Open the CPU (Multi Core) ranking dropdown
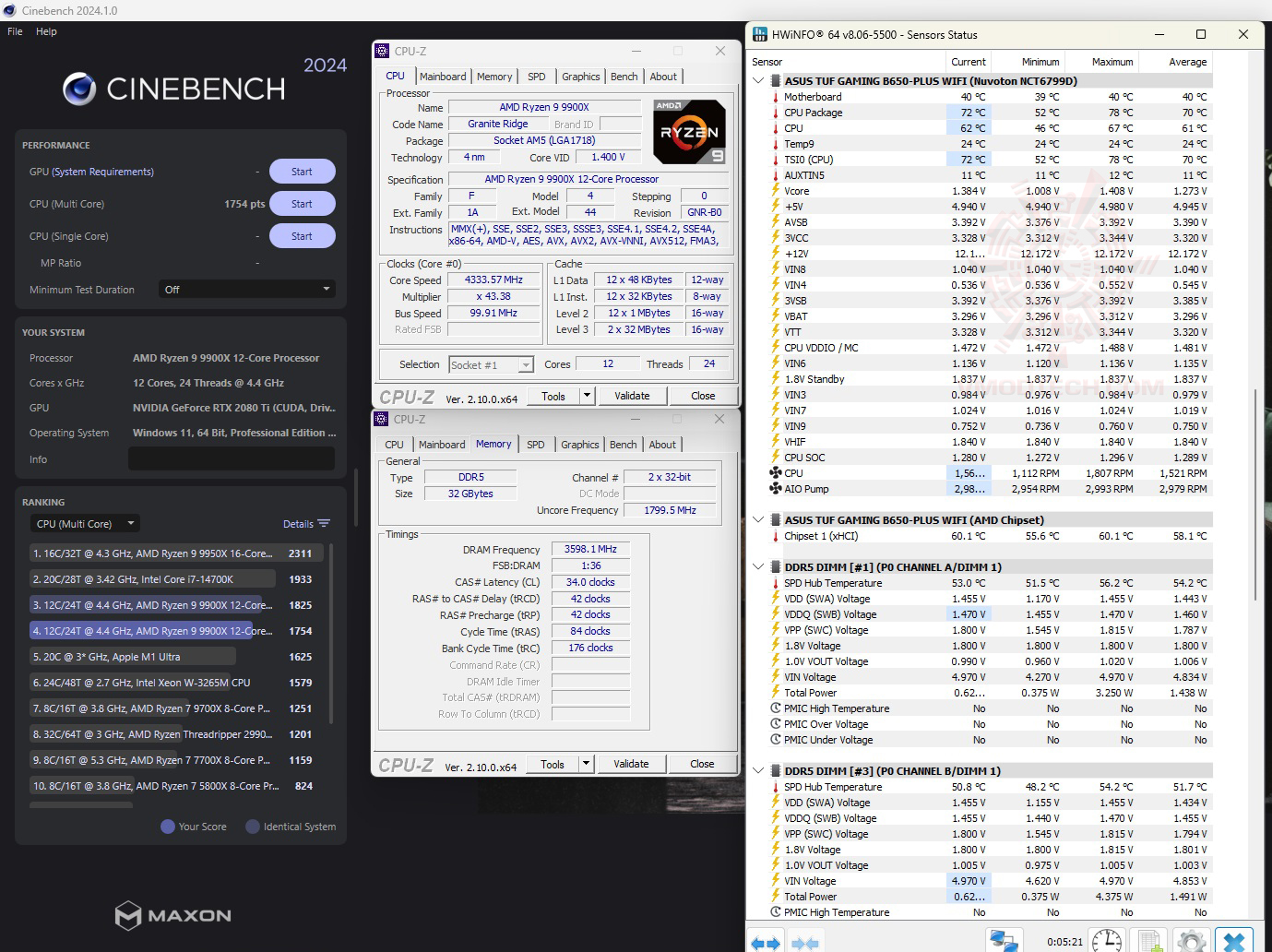This screenshot has height=952, width=1272. (84, 524)
